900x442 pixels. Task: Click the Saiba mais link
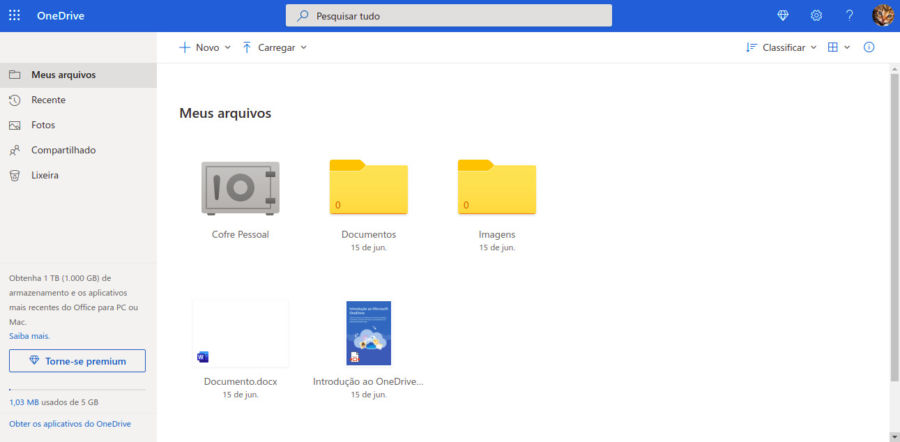[29, 336]
